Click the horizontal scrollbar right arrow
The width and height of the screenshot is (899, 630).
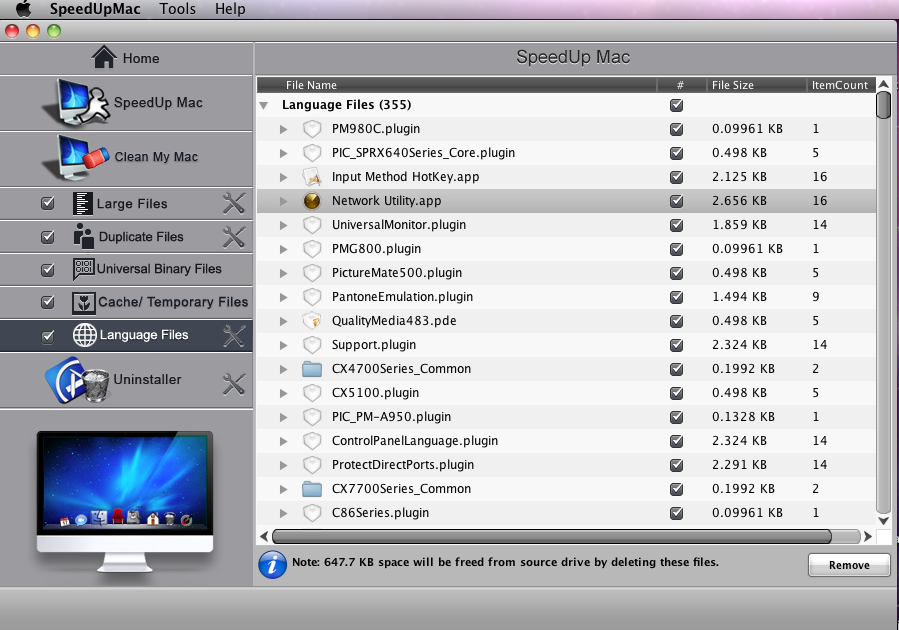pyautogui.click(x=867, y=537)
